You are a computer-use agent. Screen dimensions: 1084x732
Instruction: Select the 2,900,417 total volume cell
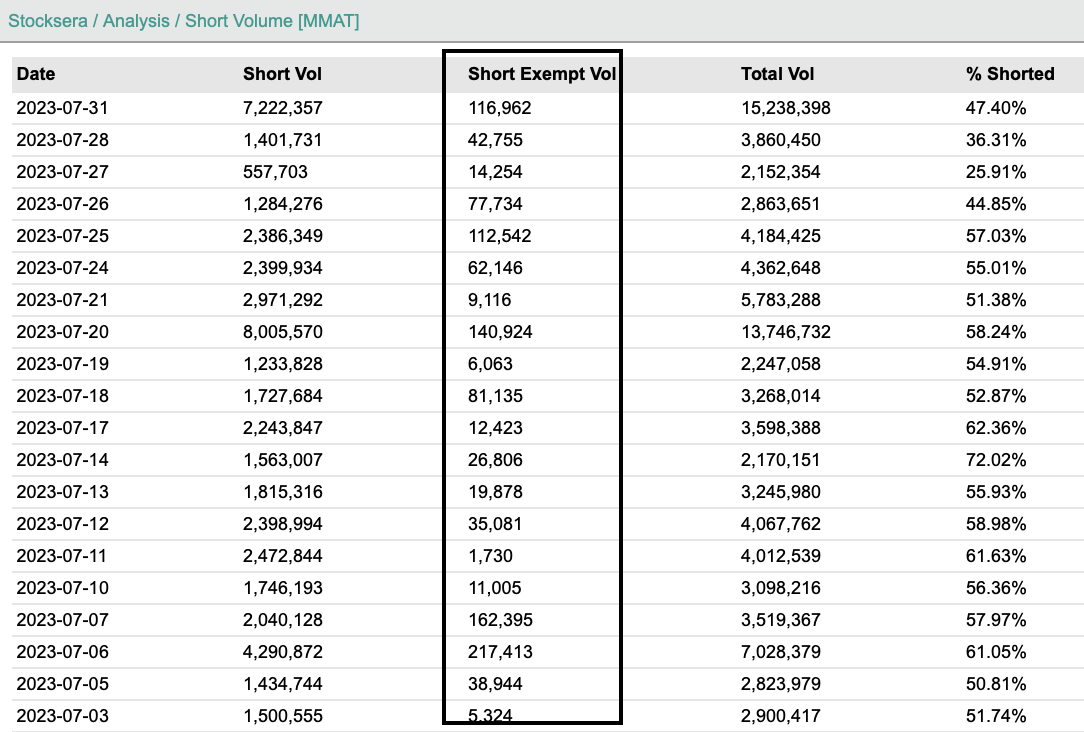[781, 716]
